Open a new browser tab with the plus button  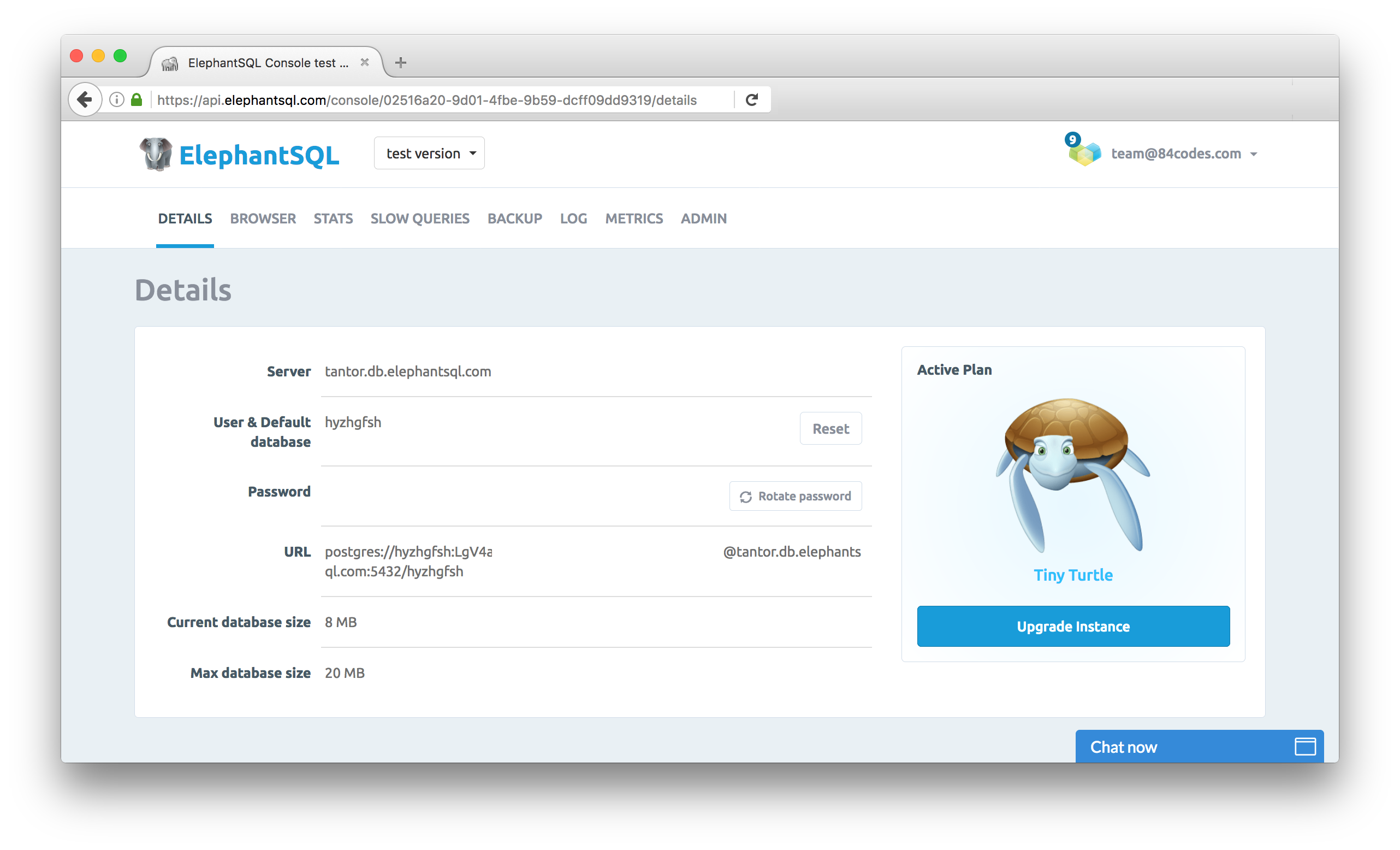pyautogui.click(x=401, y=62)
